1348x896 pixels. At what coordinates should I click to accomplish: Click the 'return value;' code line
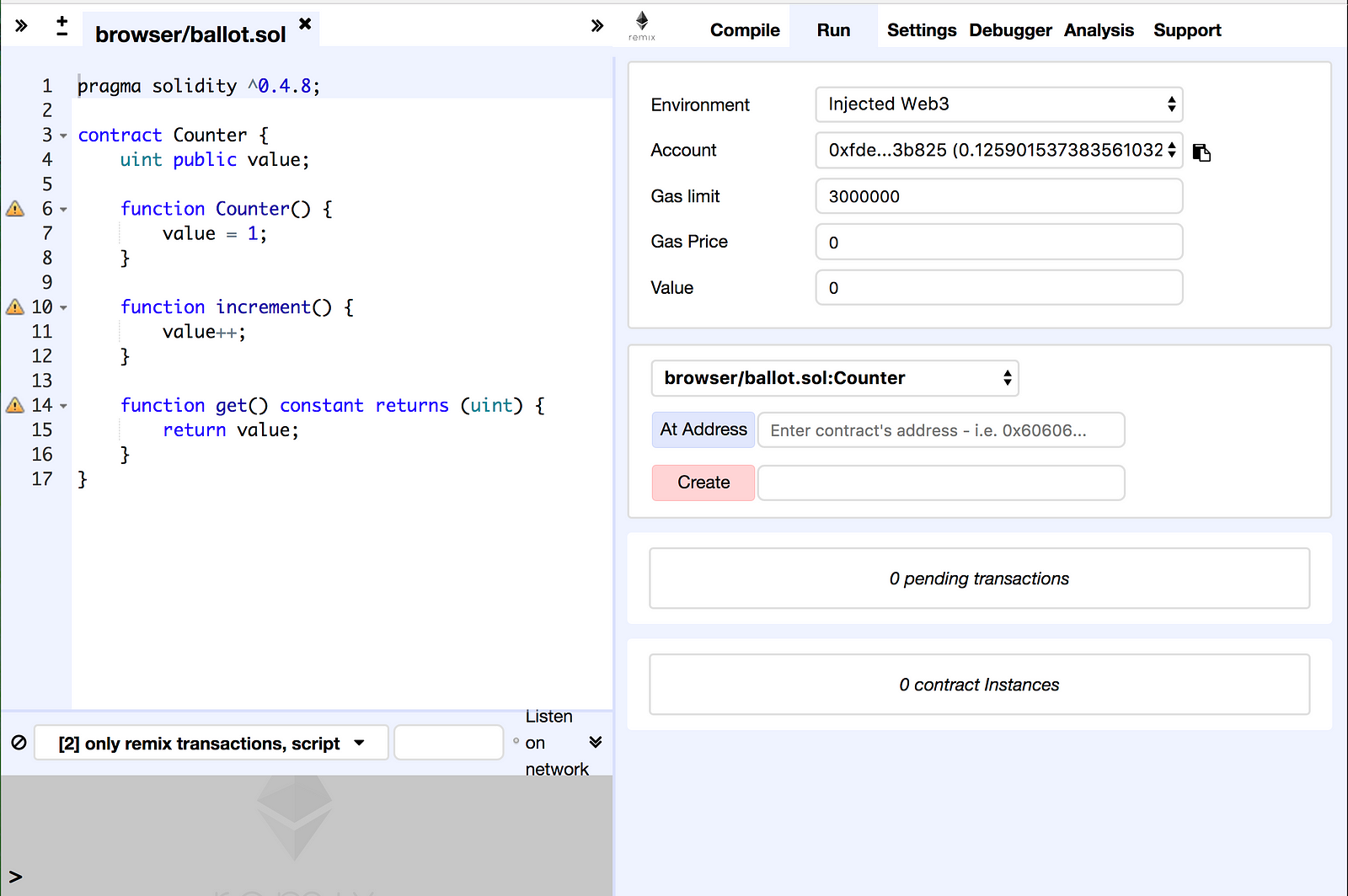(231, 430)
